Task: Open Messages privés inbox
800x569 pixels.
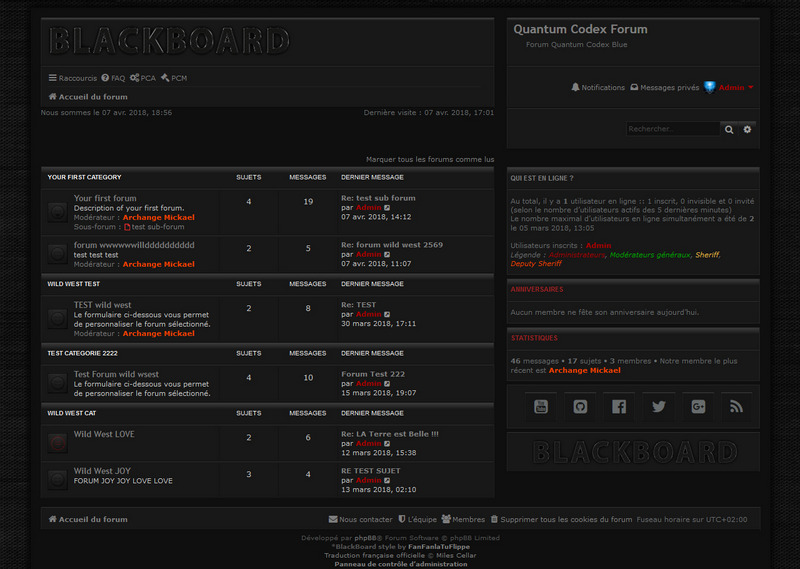Action: (x=664, y=88)
